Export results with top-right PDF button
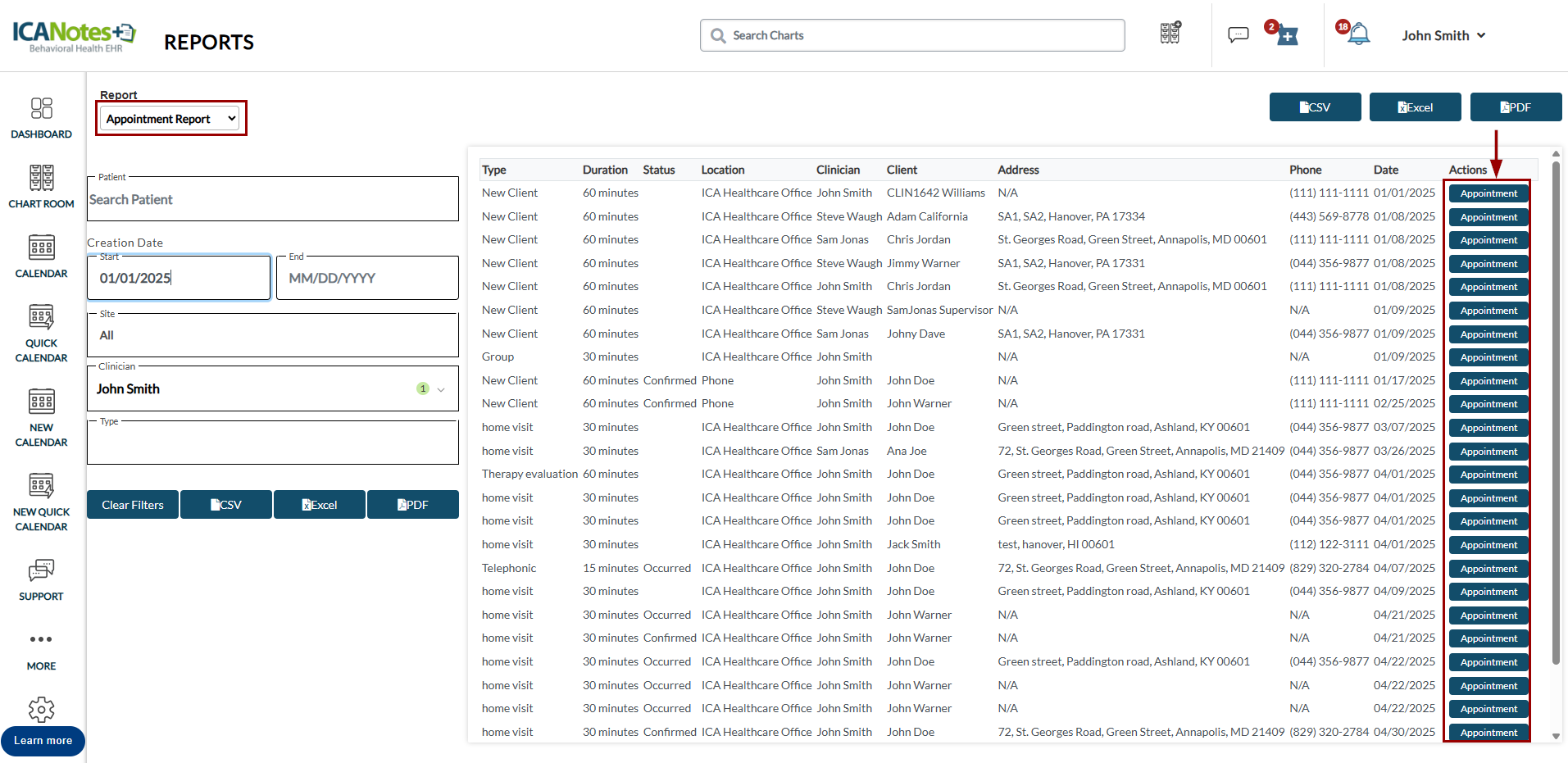The width and height of the screenshot is (1568, 763). (x=1515, y=107)
